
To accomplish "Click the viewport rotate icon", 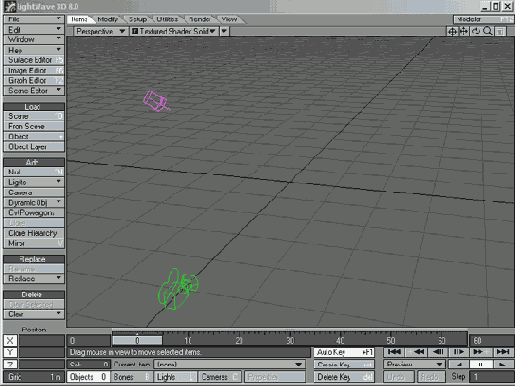I will tap(476, 31).
